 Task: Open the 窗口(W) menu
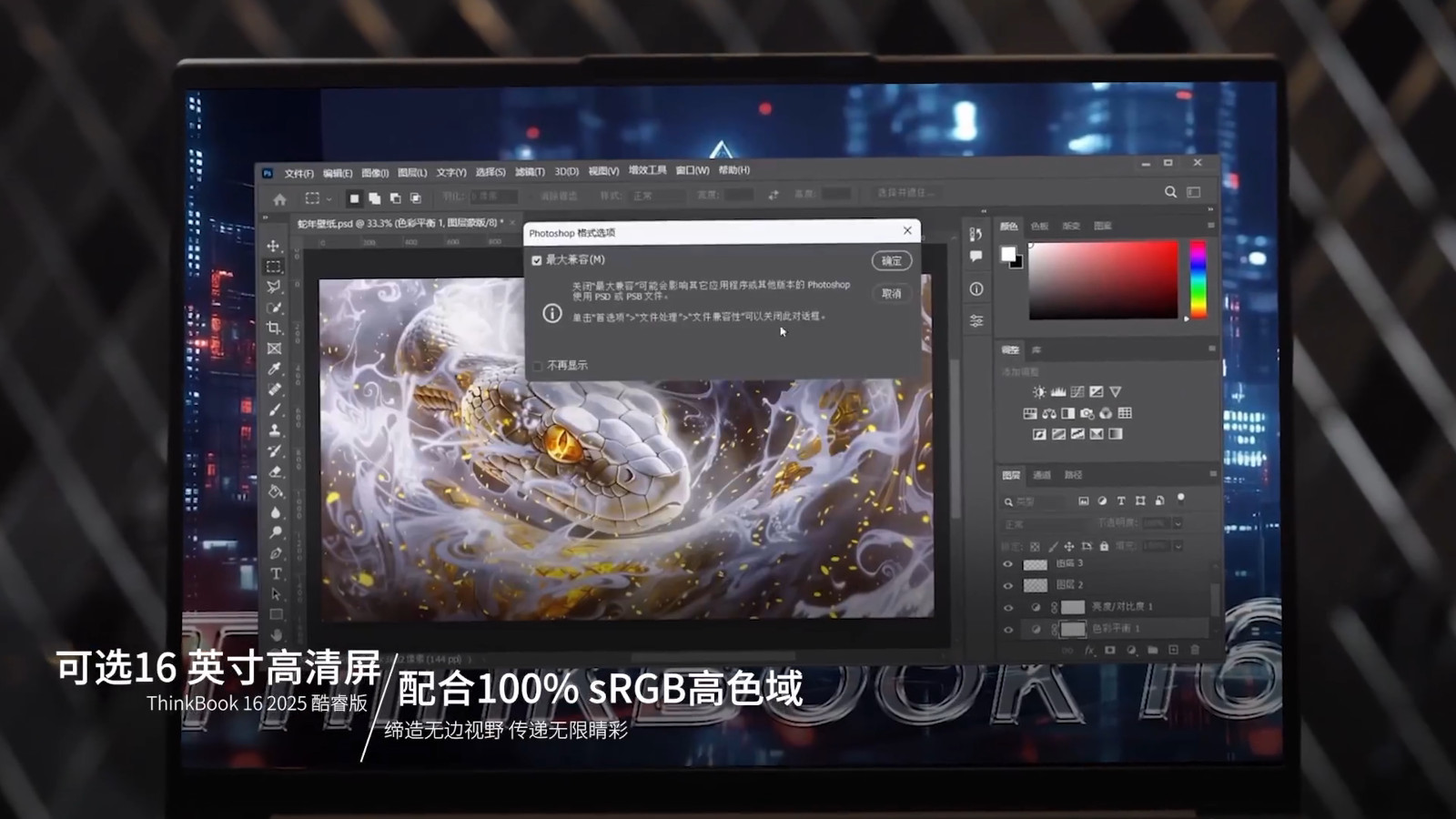click(692, 170)
